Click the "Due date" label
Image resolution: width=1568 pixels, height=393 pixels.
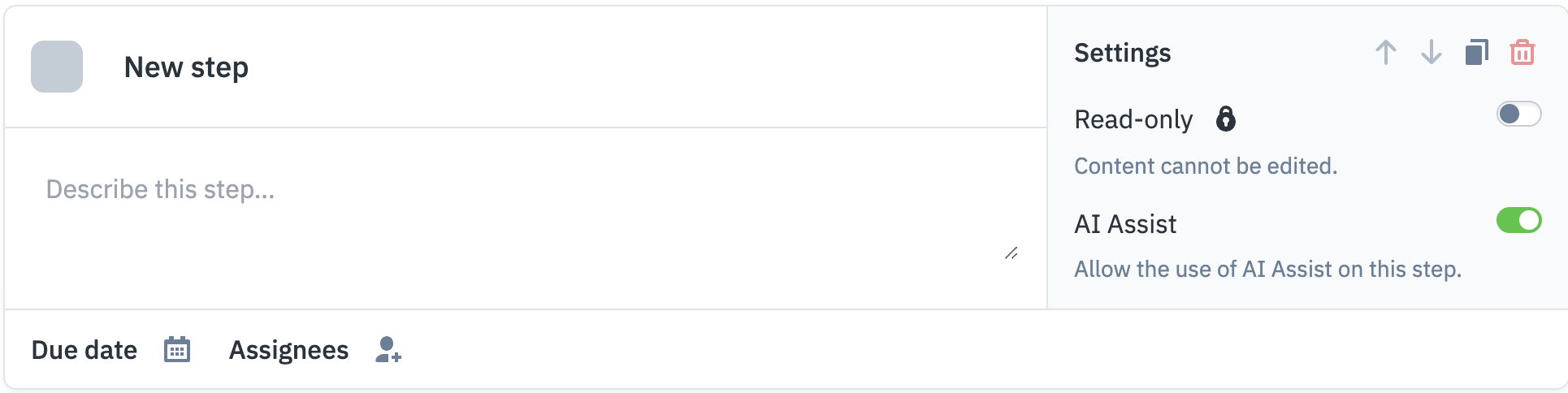[x=84, y=350]
